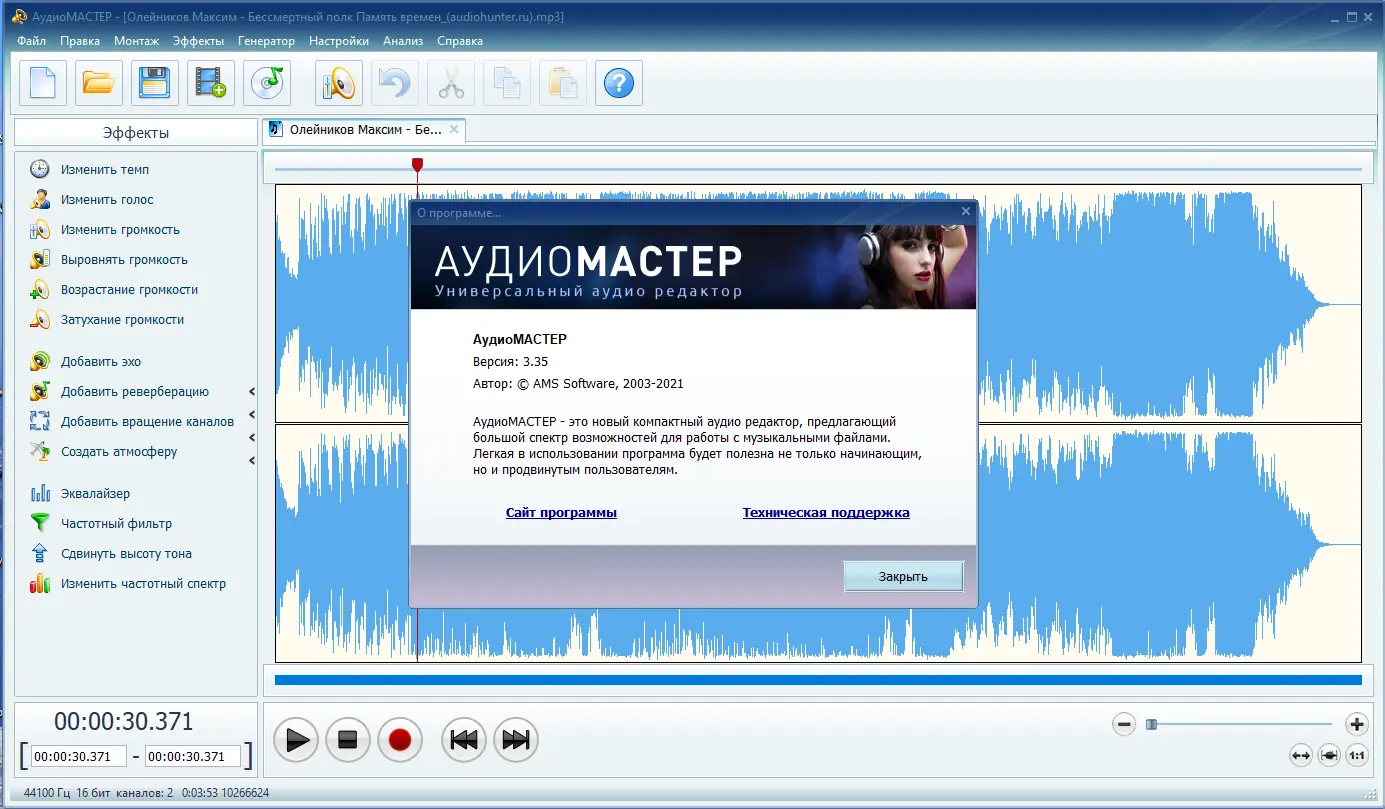Click the icon beside Возрастание громкости
This screenshot has height=809, width=1385.
40,290
